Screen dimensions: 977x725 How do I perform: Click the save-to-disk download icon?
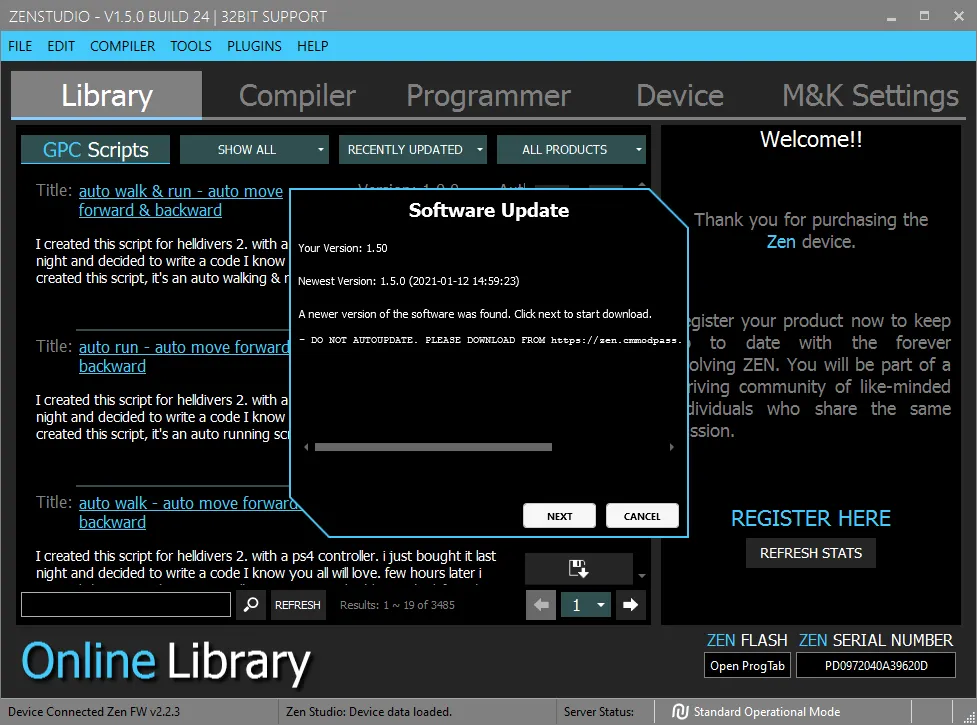[578, 569]
